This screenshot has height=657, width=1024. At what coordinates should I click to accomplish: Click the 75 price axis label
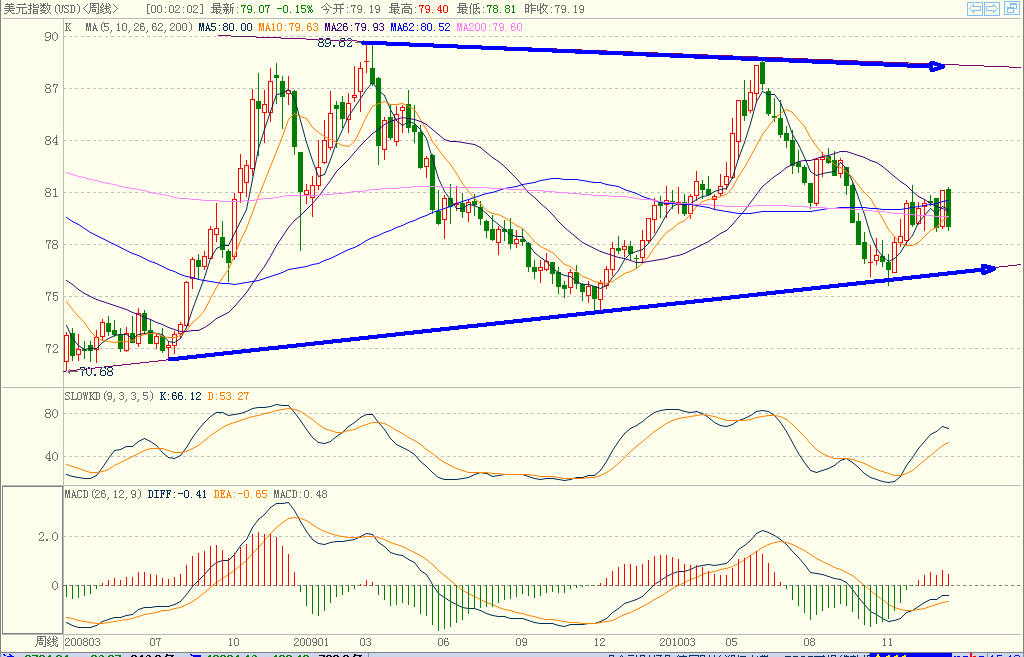[x=51, y=296]
